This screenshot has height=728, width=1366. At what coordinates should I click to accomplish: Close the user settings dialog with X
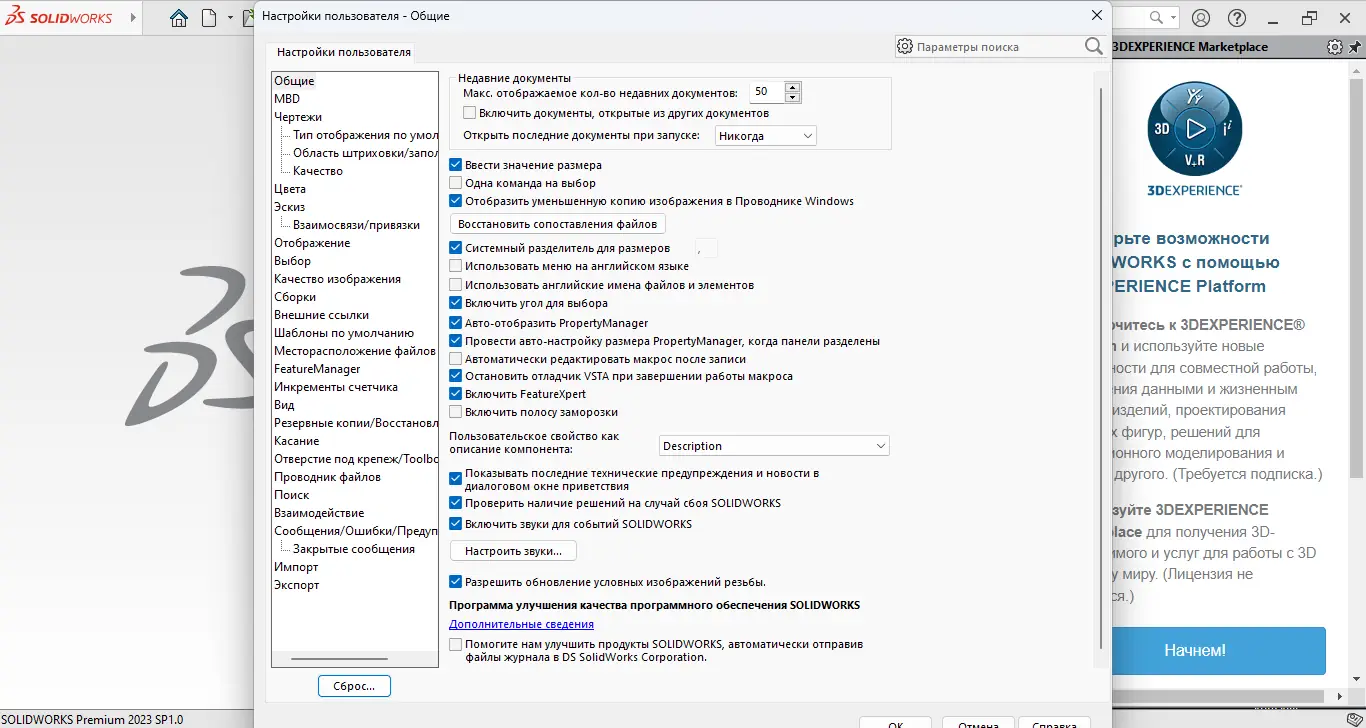(1097, 15)
